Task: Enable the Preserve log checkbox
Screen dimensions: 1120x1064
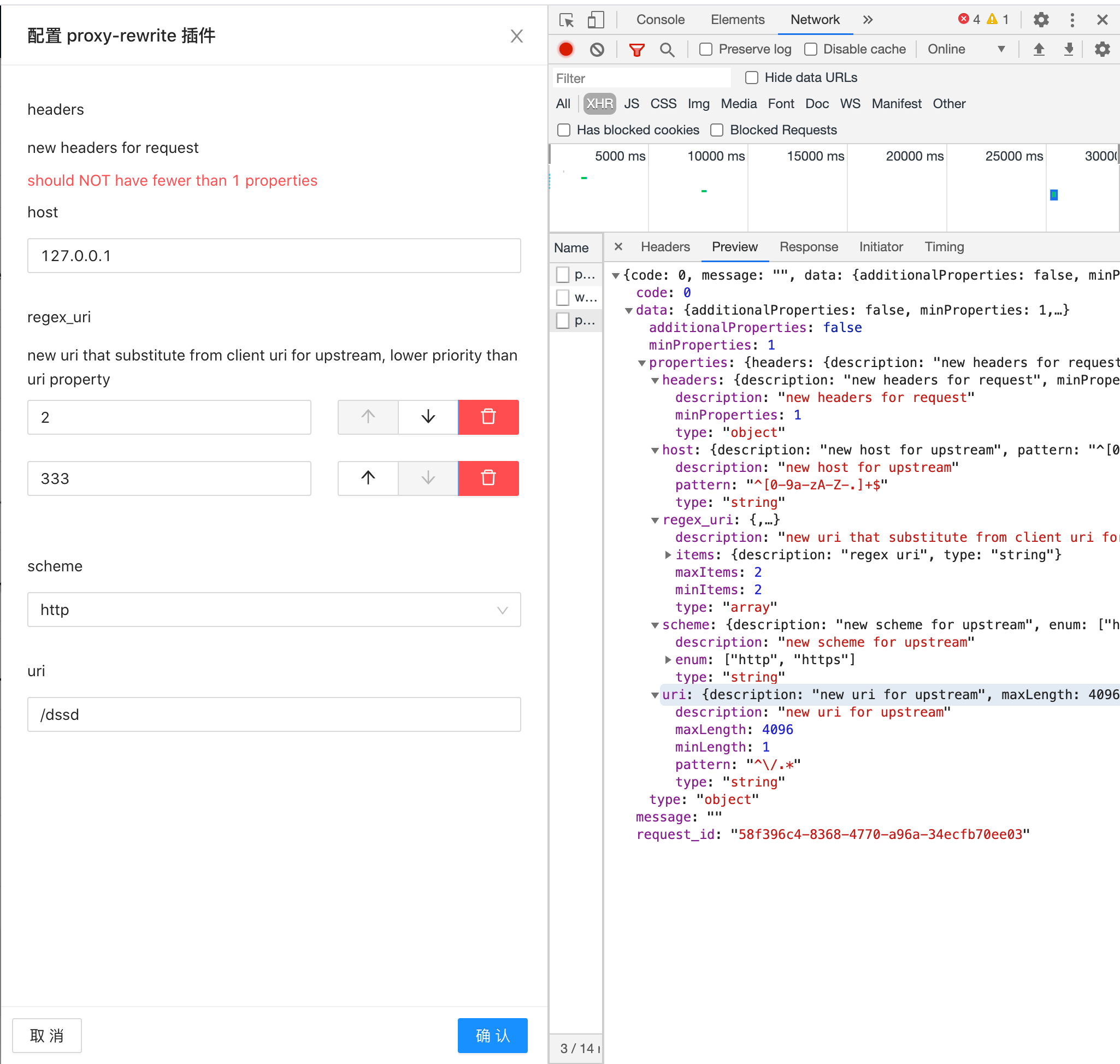Action: tap(706, 49)
